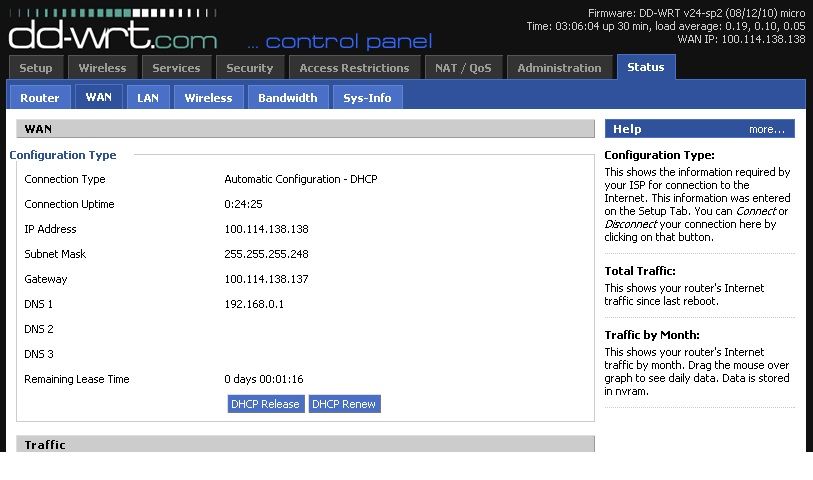The height and width of the screenshot is (480, 813).
Task: Click the DNS 3 label
Action: tap(39, 354)
